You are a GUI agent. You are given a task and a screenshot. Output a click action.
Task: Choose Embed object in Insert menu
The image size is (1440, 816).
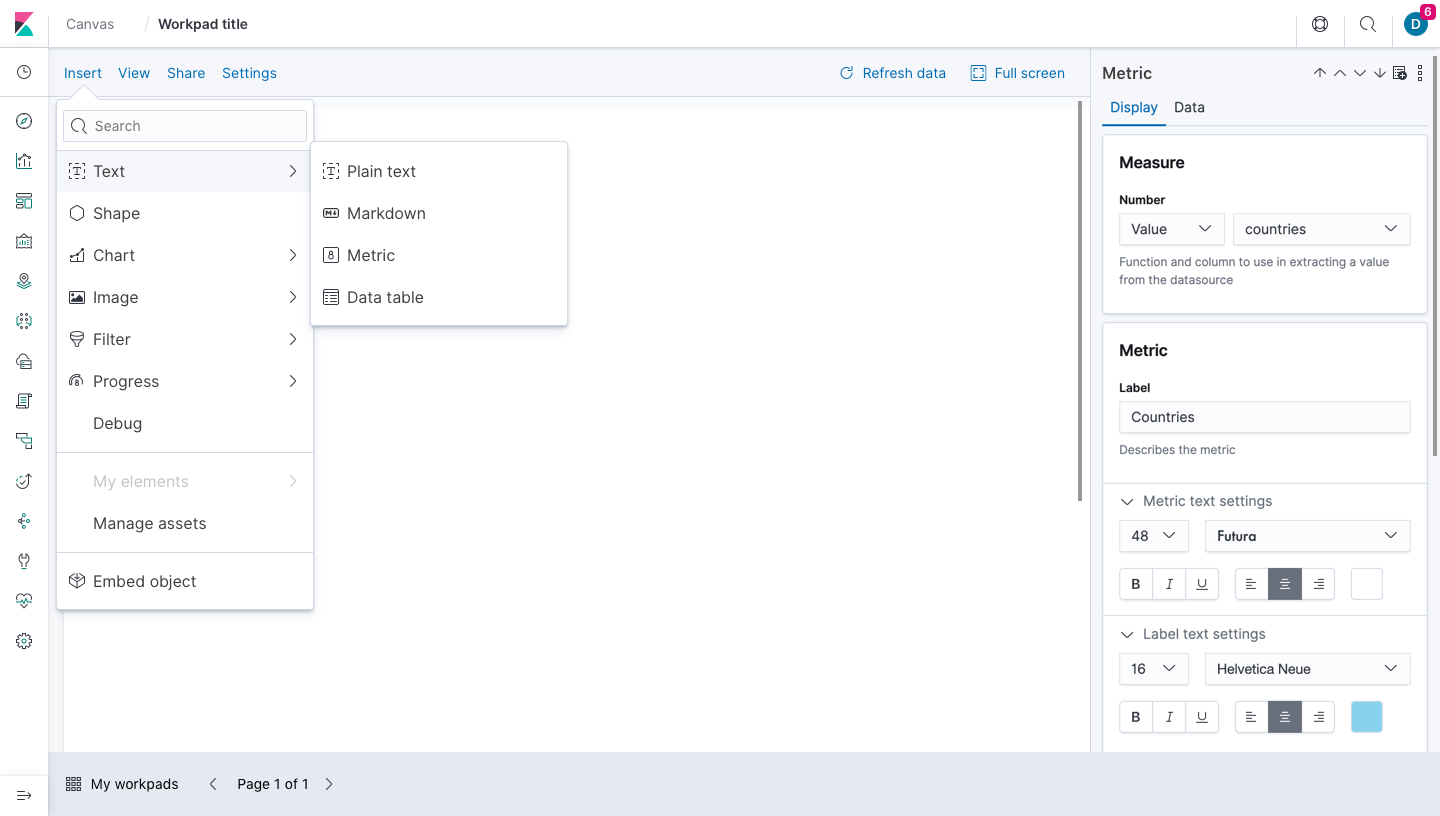pyautogui.click(x=185, y=581)
